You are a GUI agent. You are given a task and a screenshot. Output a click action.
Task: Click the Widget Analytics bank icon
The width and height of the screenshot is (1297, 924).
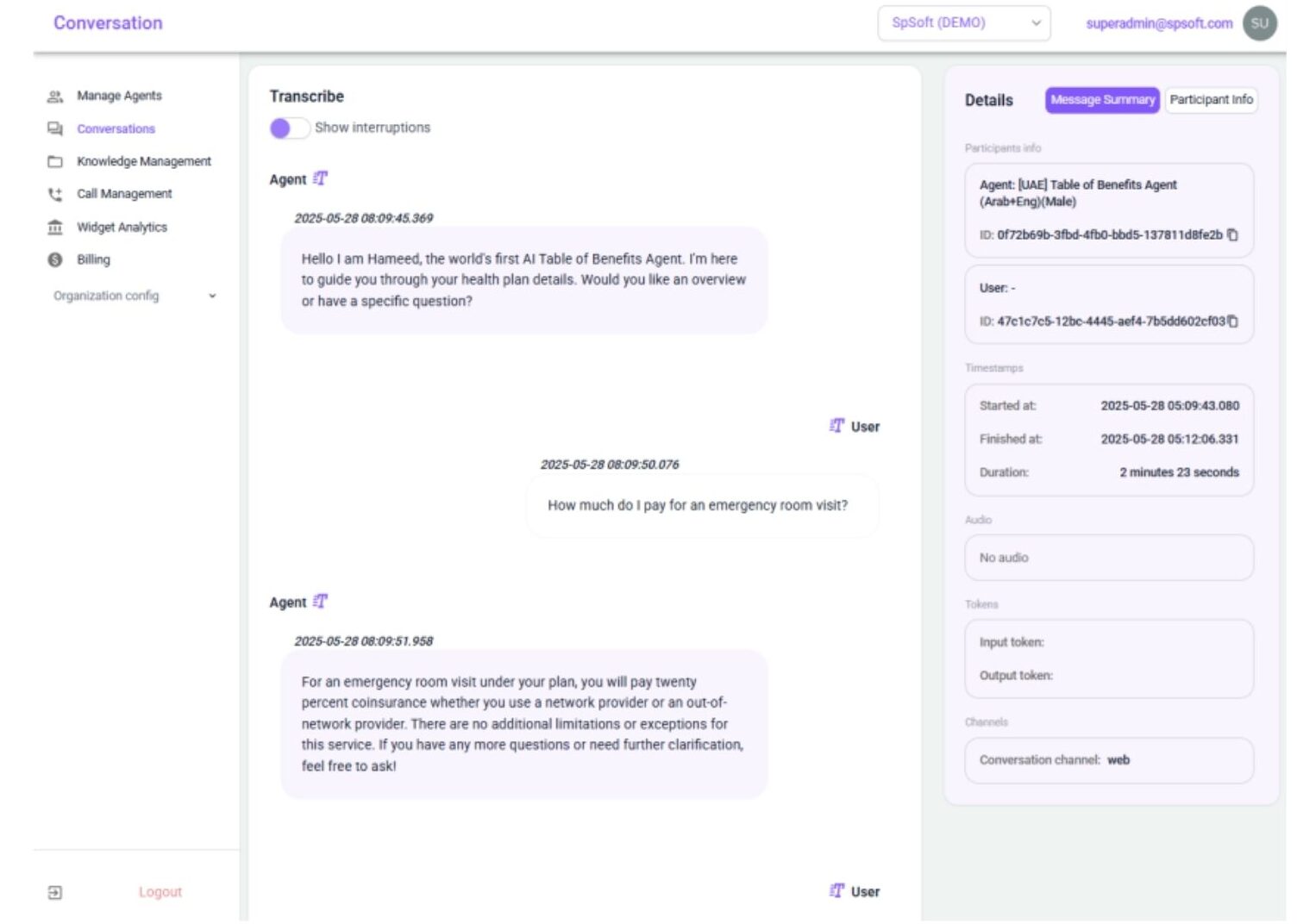pyautogui.click(x=55, y=228)
